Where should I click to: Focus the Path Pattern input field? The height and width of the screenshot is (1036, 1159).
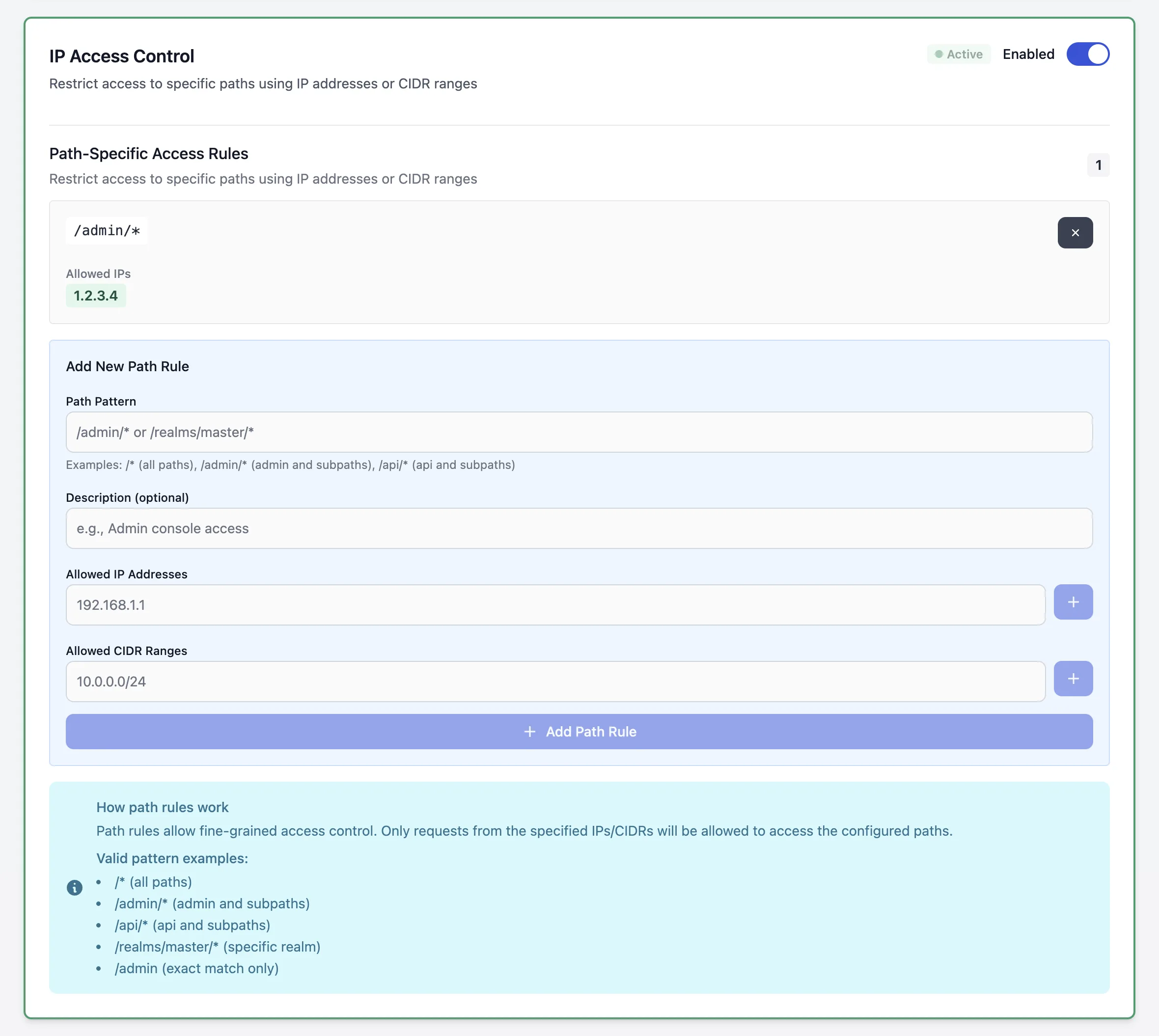pos(579,432)
